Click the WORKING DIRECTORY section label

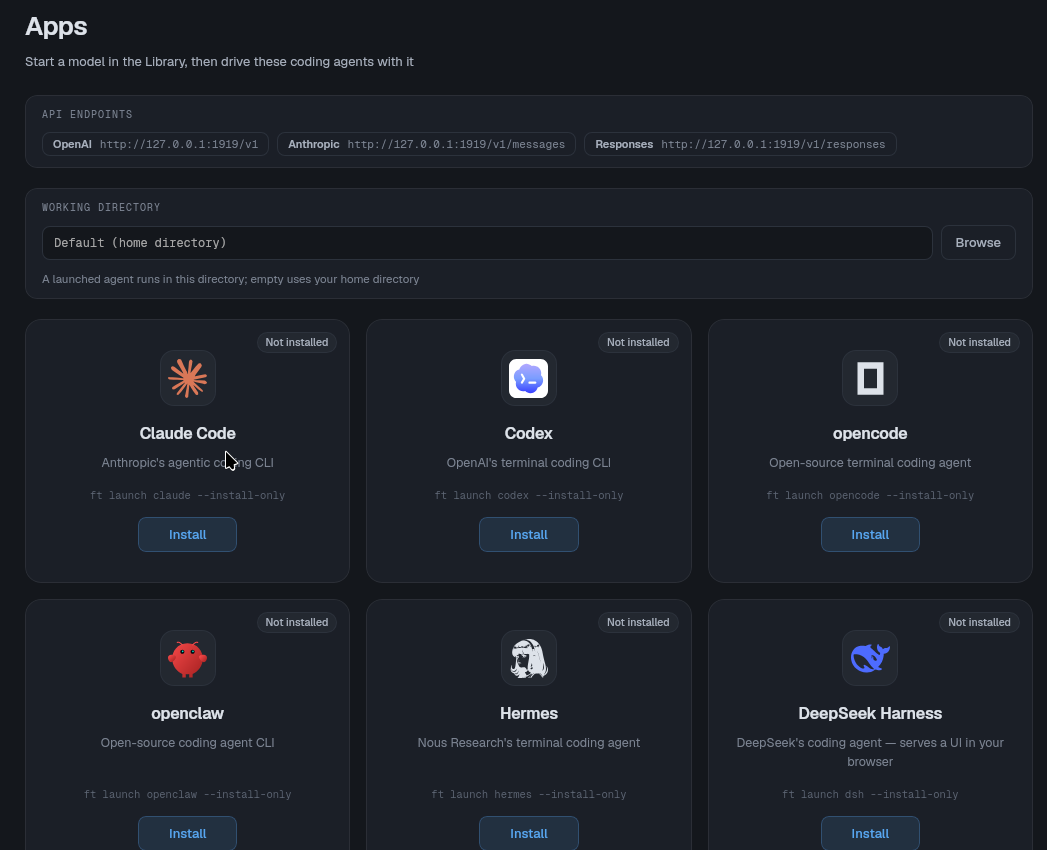point(101,207)
